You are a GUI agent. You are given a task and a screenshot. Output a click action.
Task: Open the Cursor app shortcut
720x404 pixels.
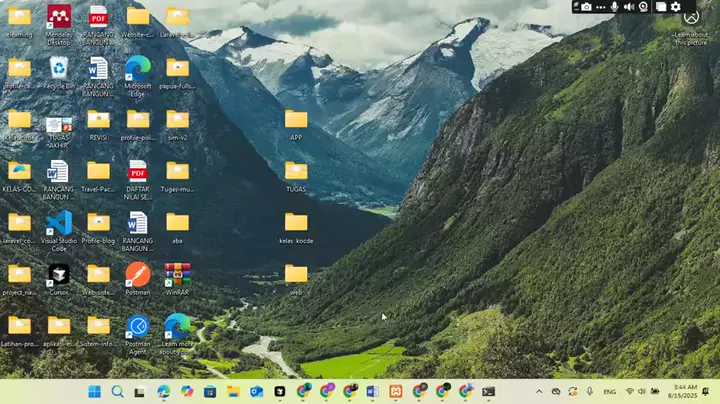58,273
